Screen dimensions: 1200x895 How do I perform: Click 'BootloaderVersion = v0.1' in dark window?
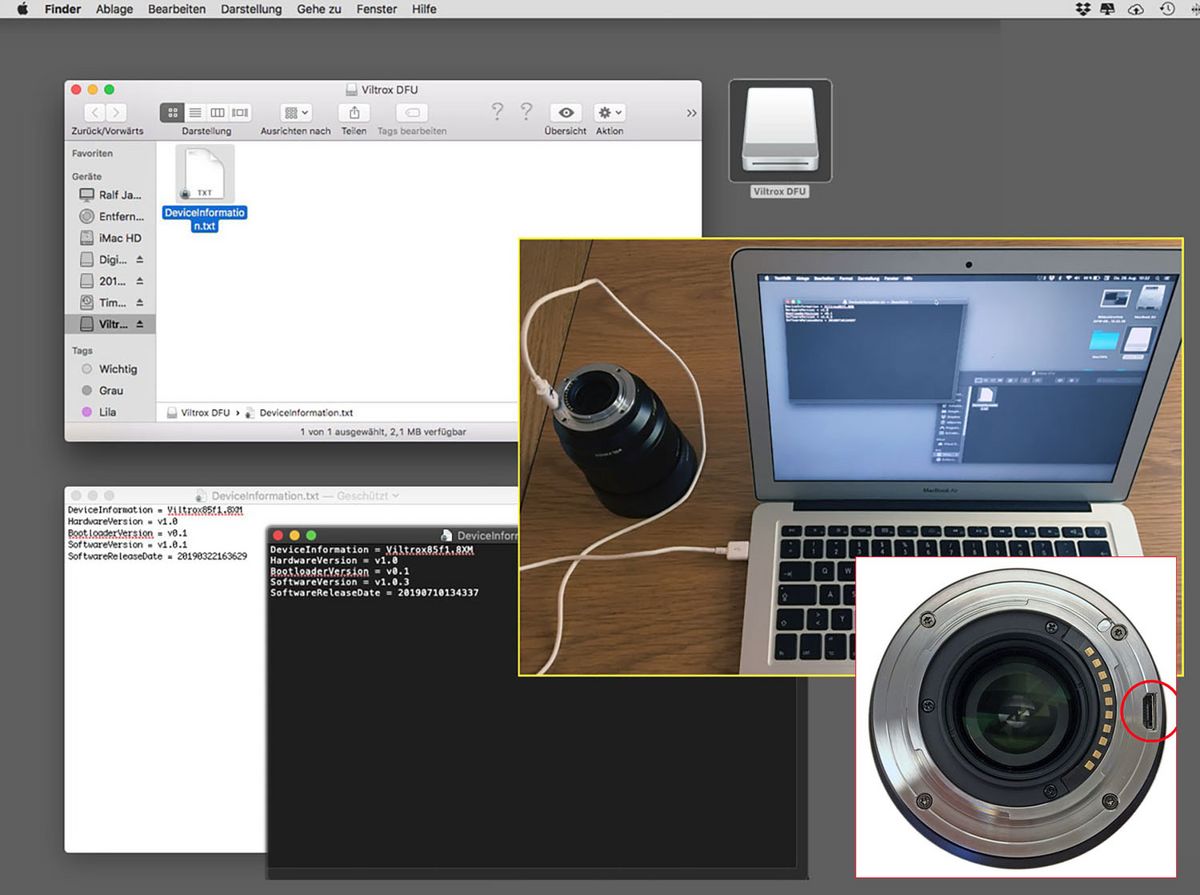tap(340, 571)
